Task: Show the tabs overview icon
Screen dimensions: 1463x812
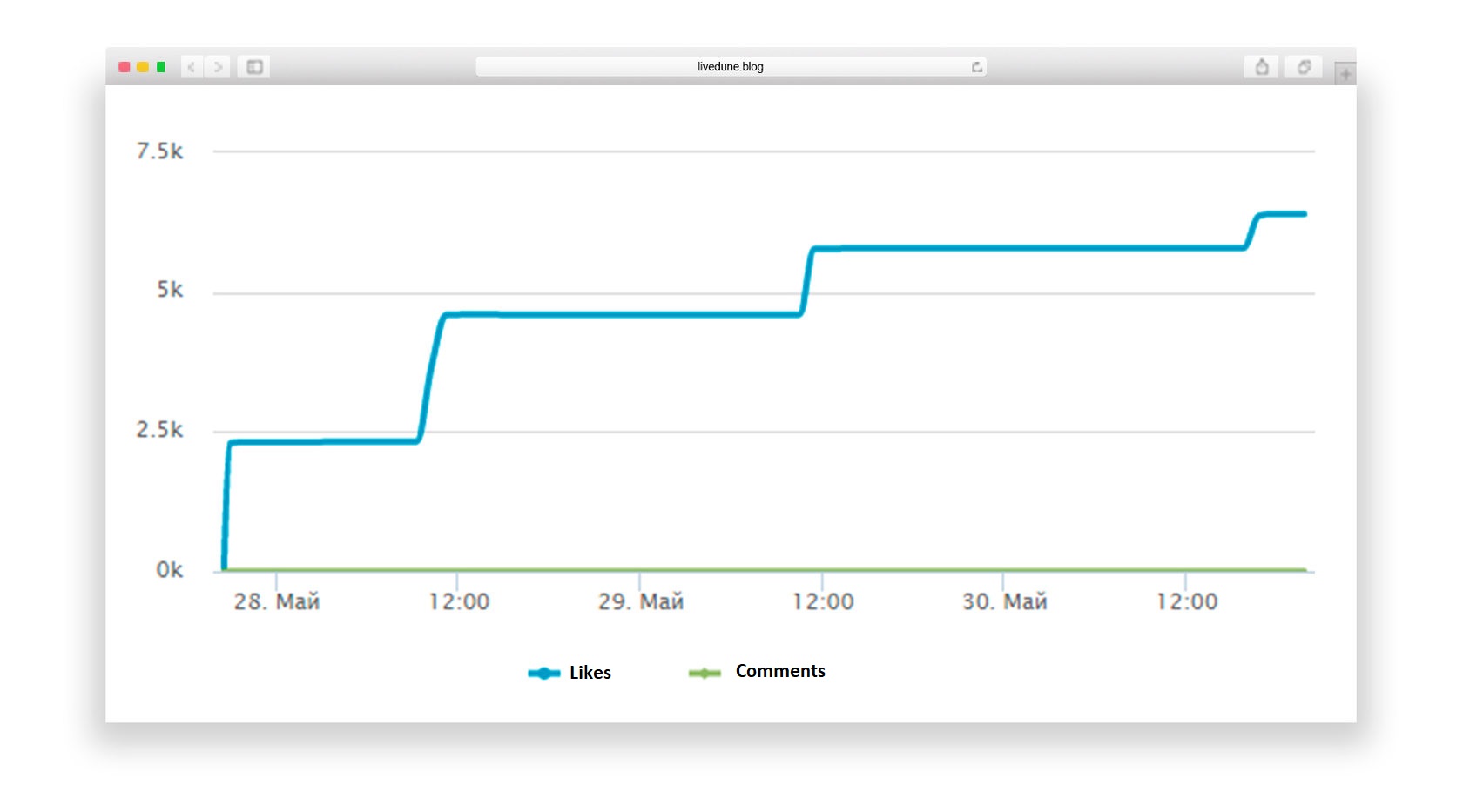Action: 1304,67
